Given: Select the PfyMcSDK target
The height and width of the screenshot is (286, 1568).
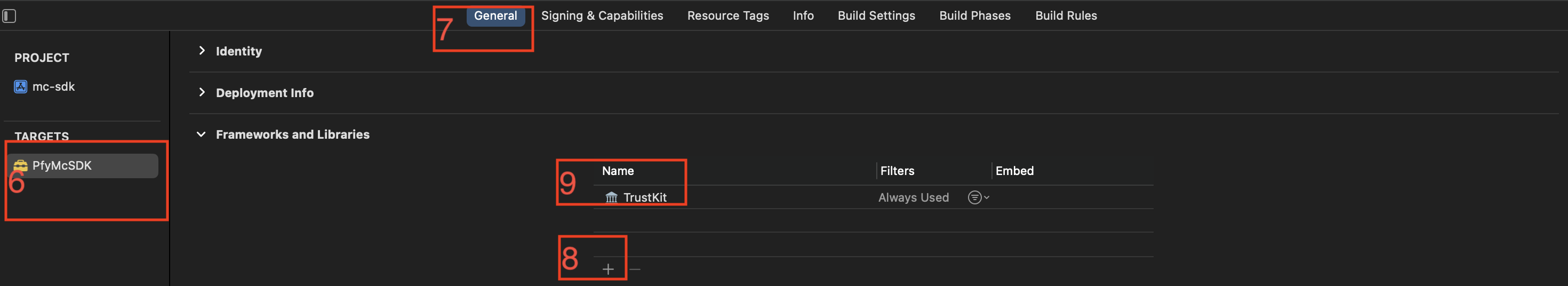Looking at the screenshot, I should 84,165.
